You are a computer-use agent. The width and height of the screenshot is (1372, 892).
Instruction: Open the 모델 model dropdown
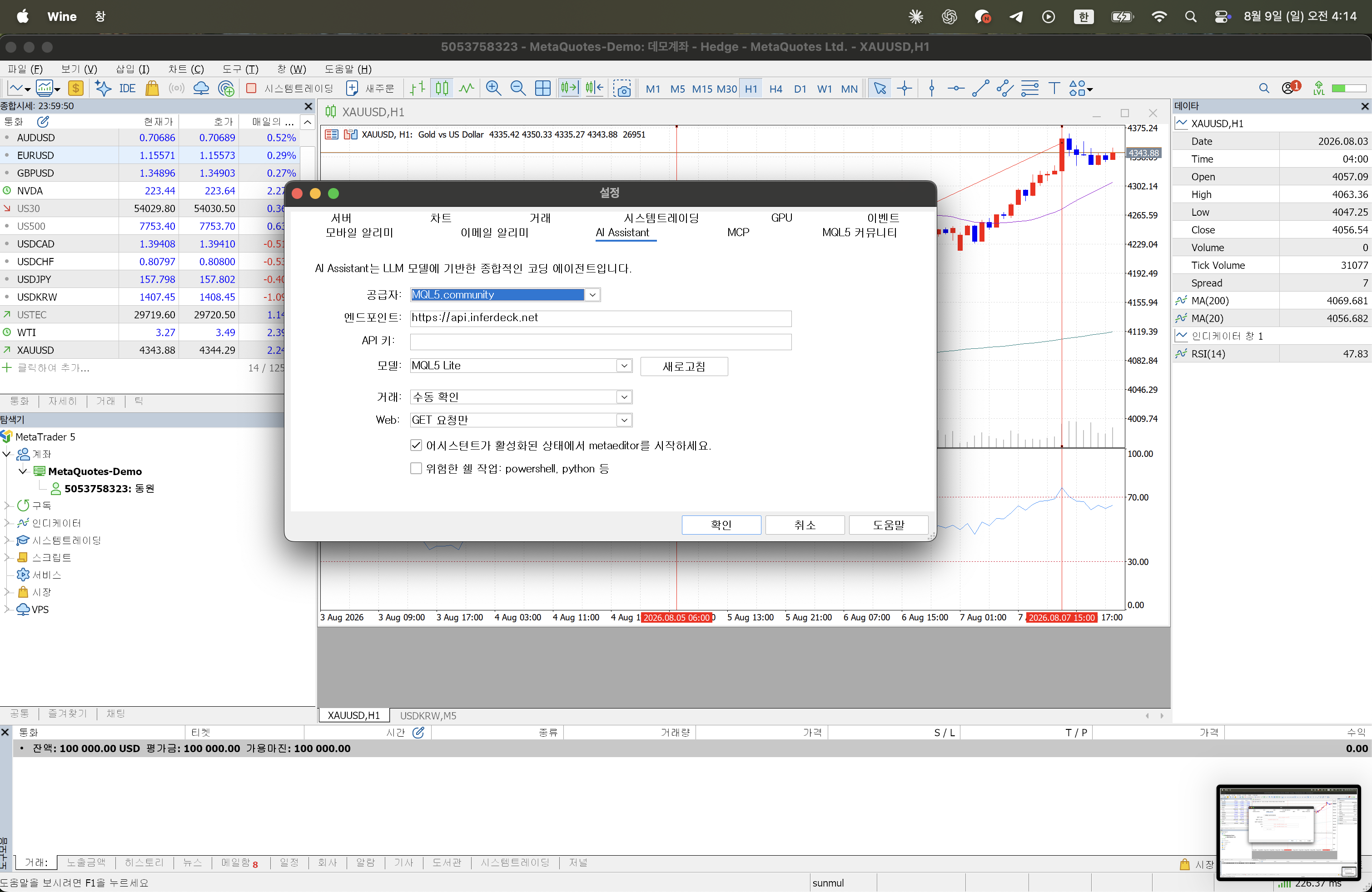click(x=624, y=366)
